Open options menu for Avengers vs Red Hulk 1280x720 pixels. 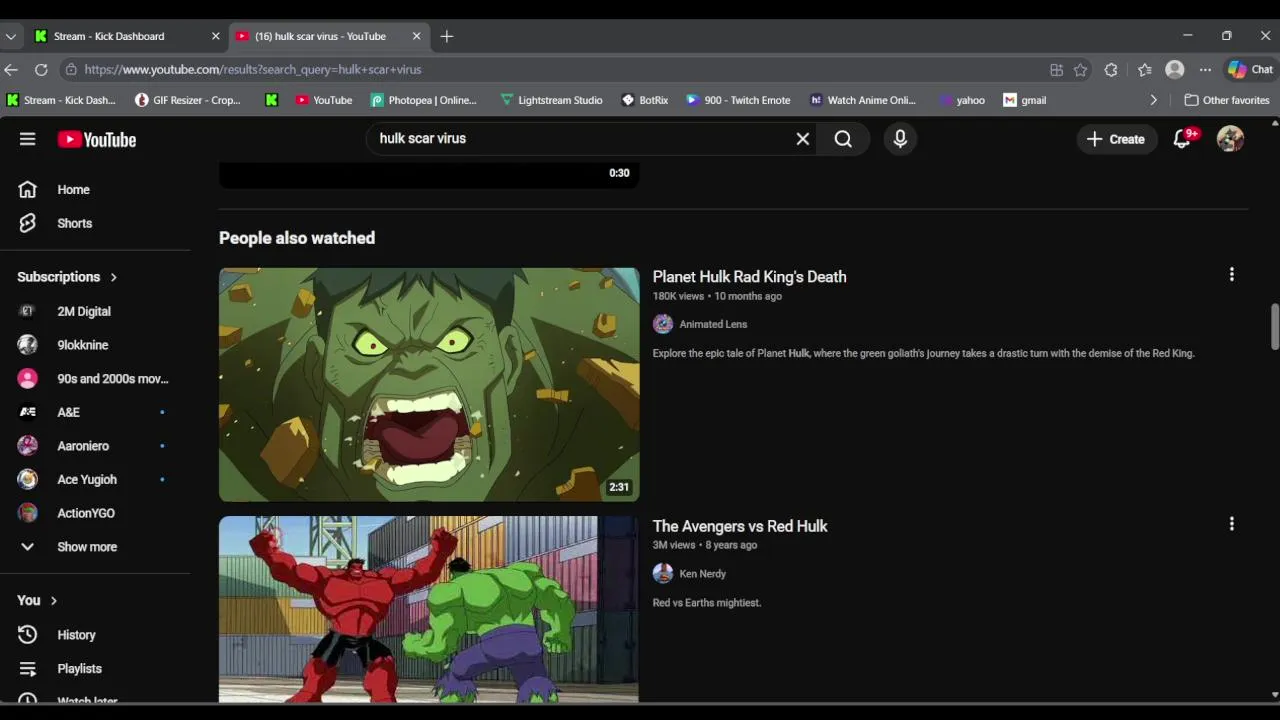1231,524
